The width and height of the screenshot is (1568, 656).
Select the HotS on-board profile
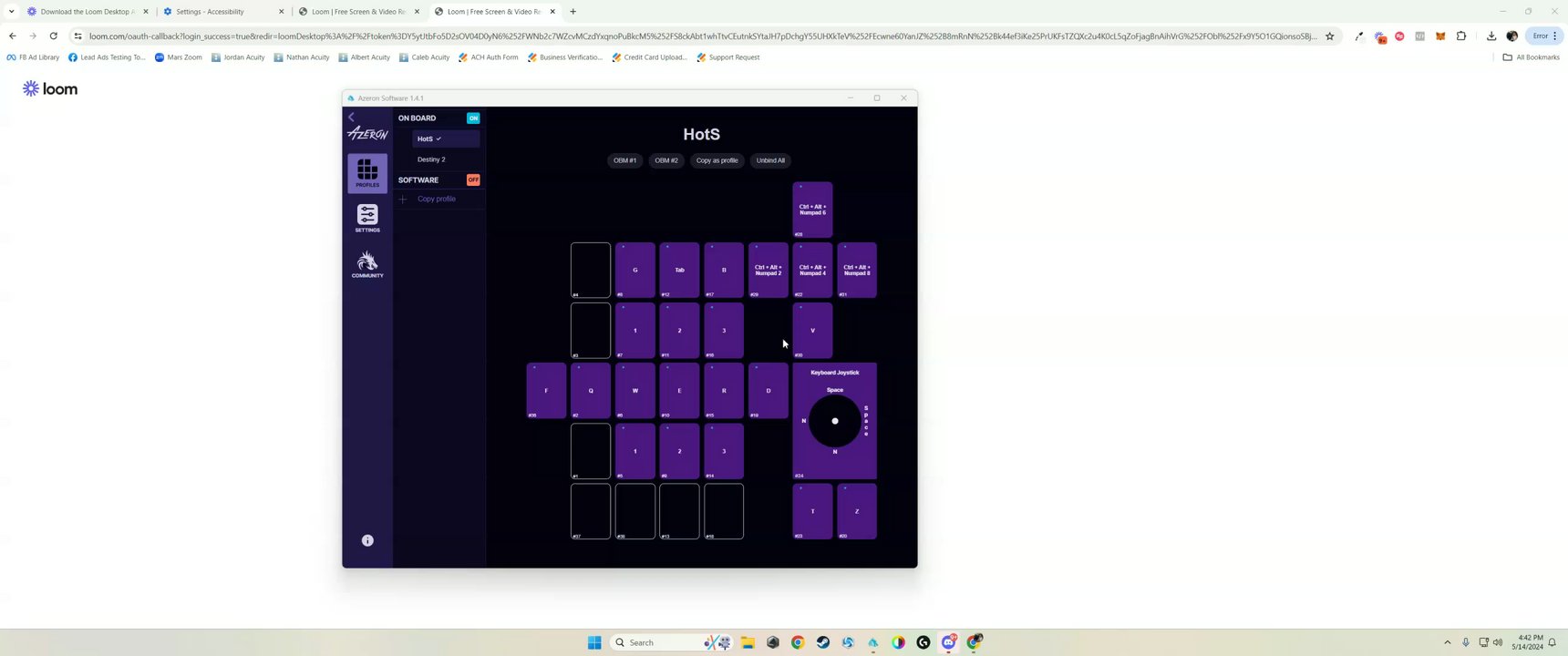(x=446, y=138)
